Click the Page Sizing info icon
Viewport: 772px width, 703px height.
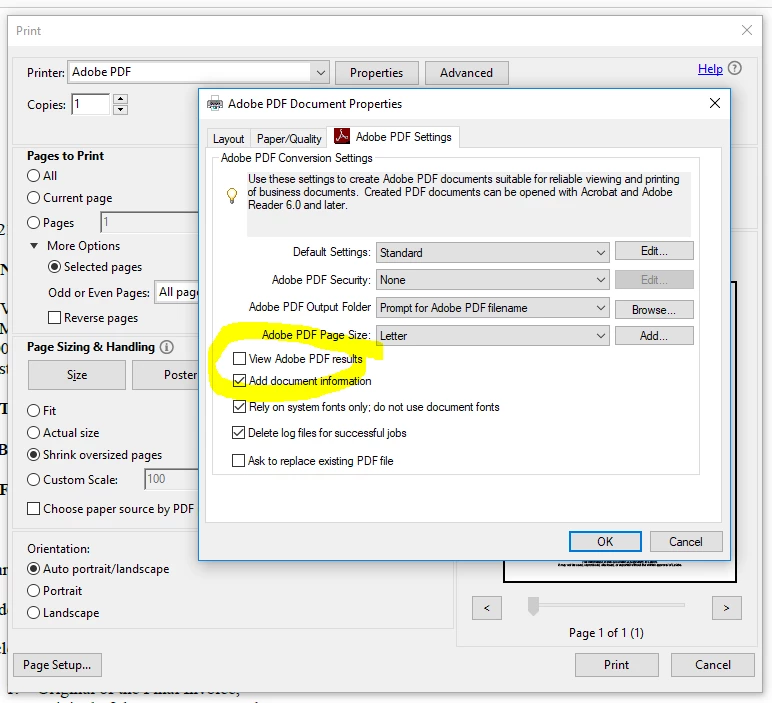click(x=166, y=347)
